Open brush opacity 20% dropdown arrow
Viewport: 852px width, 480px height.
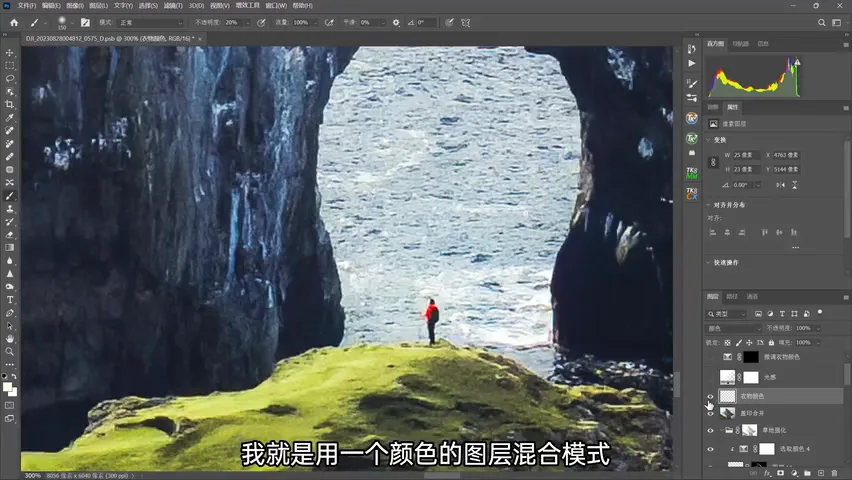(248, 22)
